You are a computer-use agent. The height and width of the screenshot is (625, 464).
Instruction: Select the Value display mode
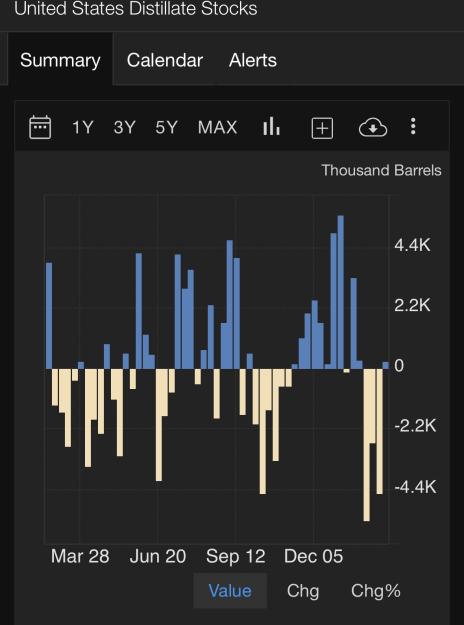[230, 591]
